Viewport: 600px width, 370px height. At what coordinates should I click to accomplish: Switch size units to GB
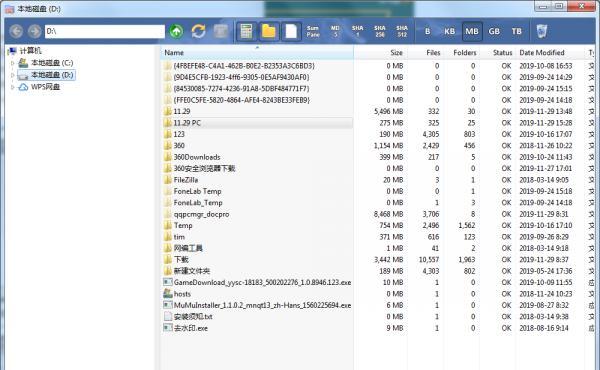tap(494, 31)
